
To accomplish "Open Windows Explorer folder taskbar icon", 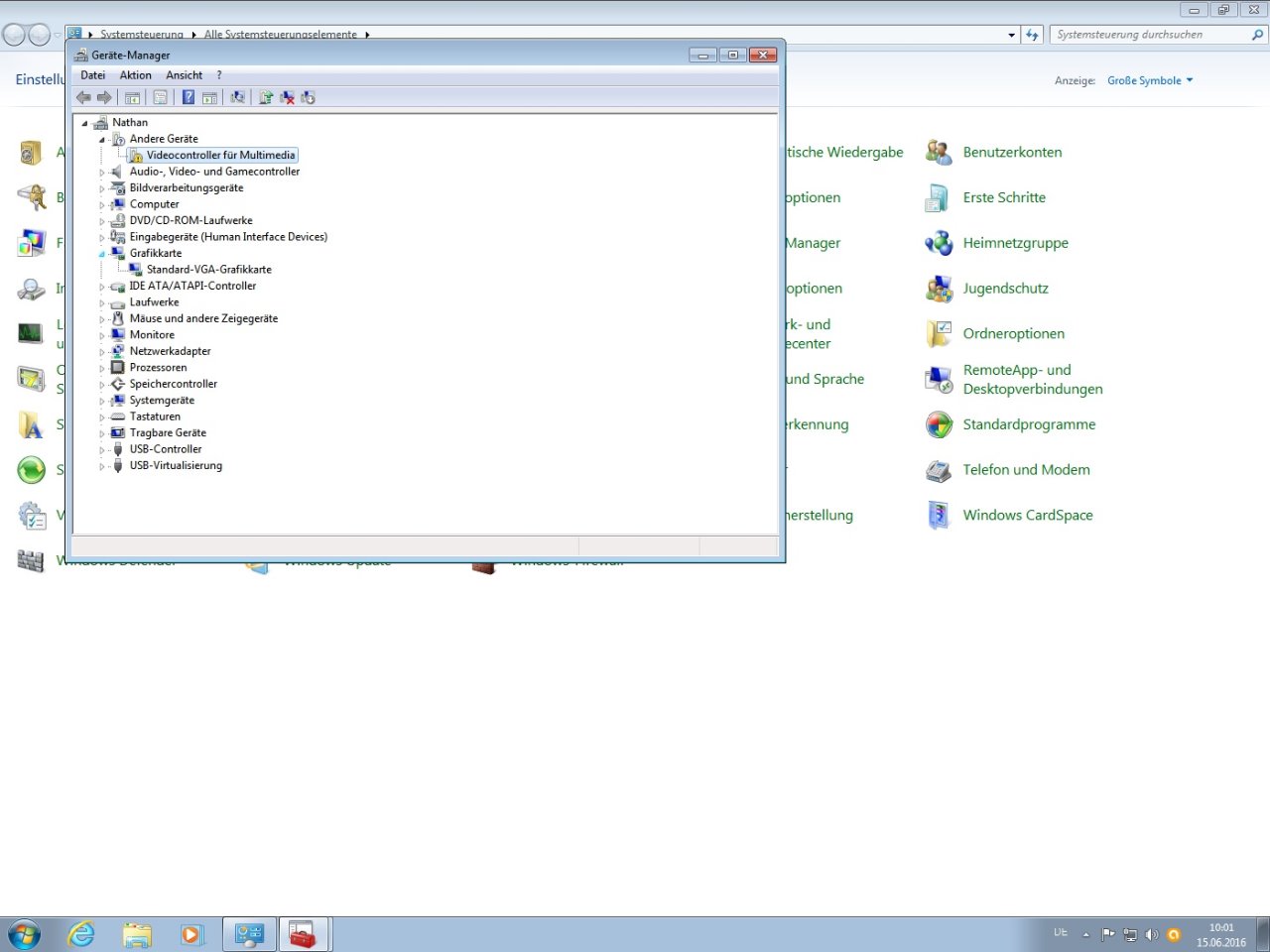I will (137, 934).
